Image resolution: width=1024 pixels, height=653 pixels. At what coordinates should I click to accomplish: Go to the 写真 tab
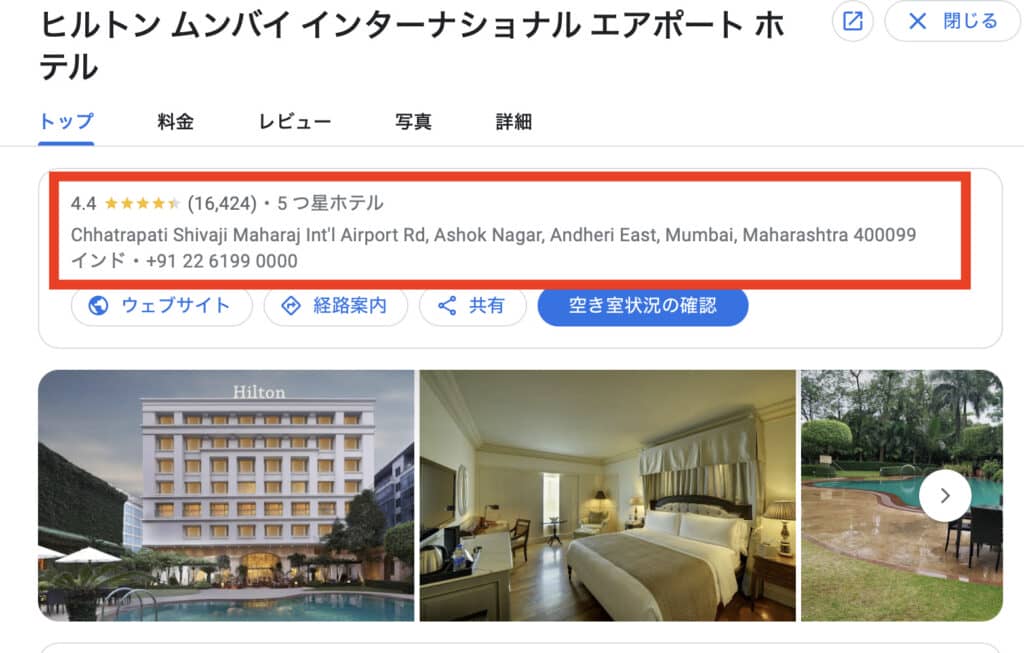coord(413,121)
